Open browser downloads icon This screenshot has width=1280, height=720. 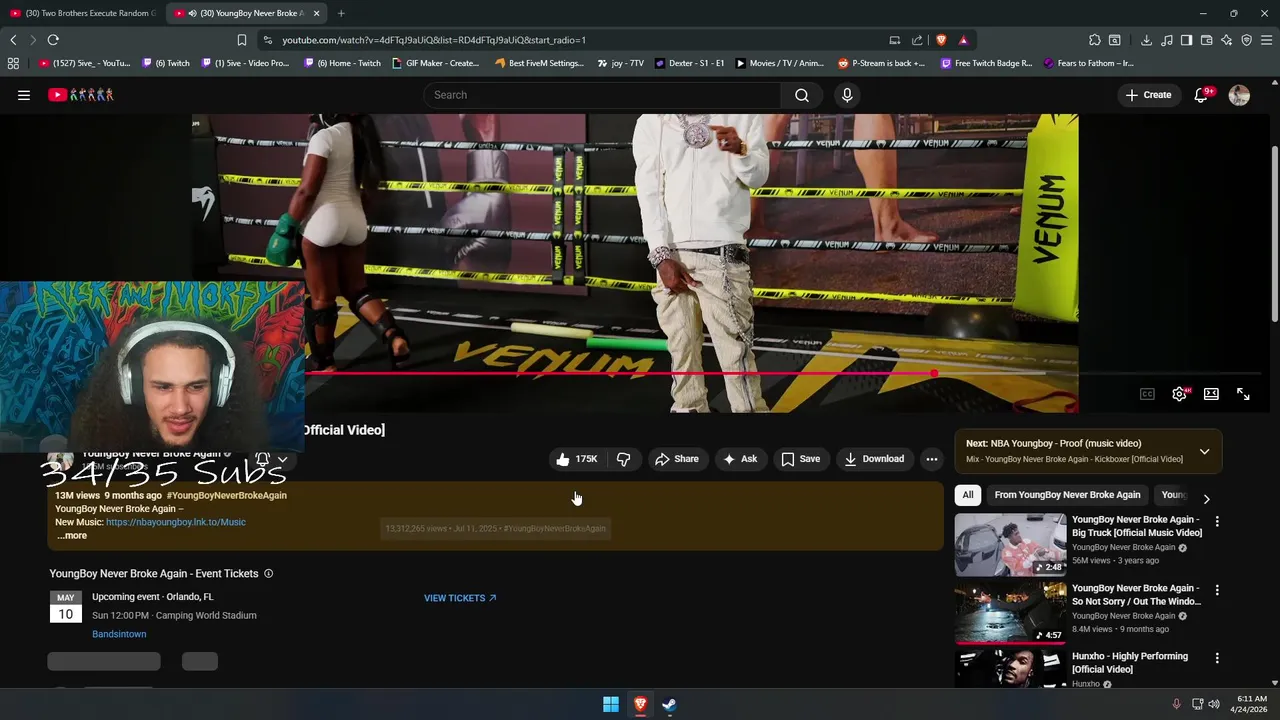click(1146, 40)
